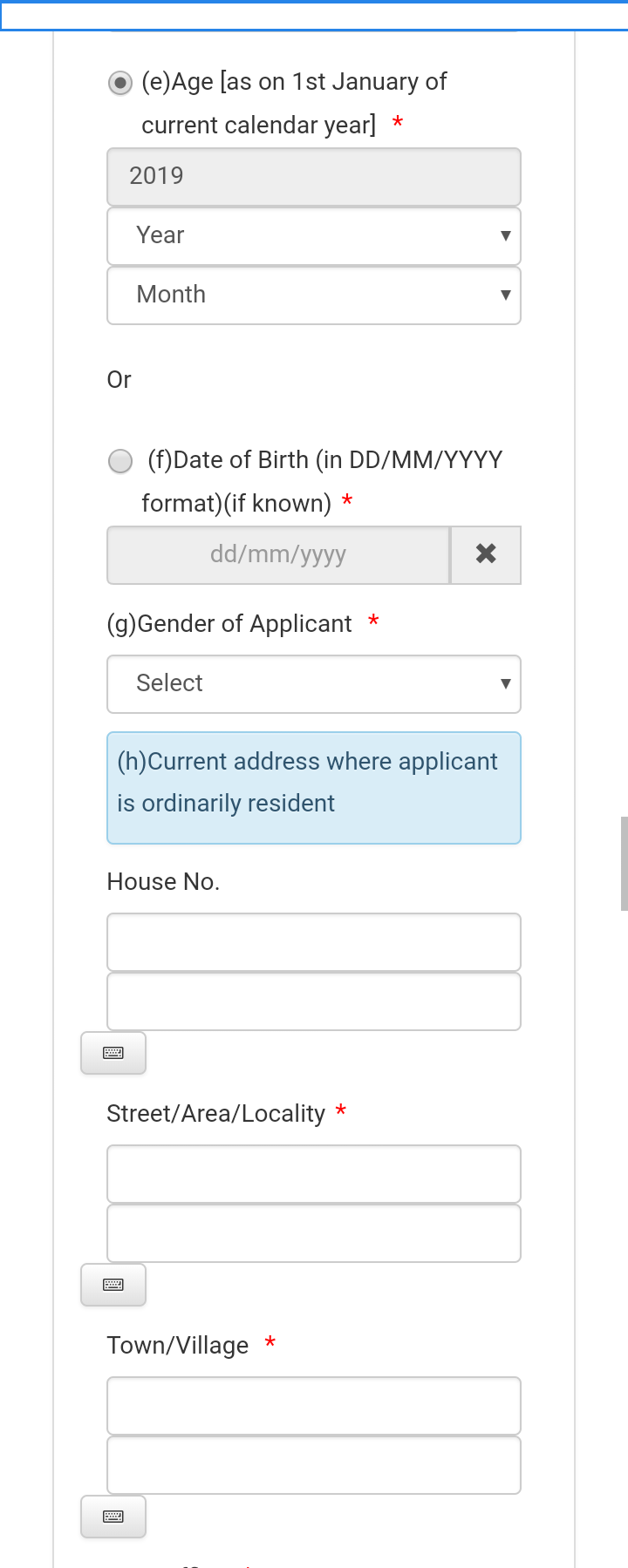Focus the second House No. text box
This screenshot has height=1568, width=628.
(314, 1001)
